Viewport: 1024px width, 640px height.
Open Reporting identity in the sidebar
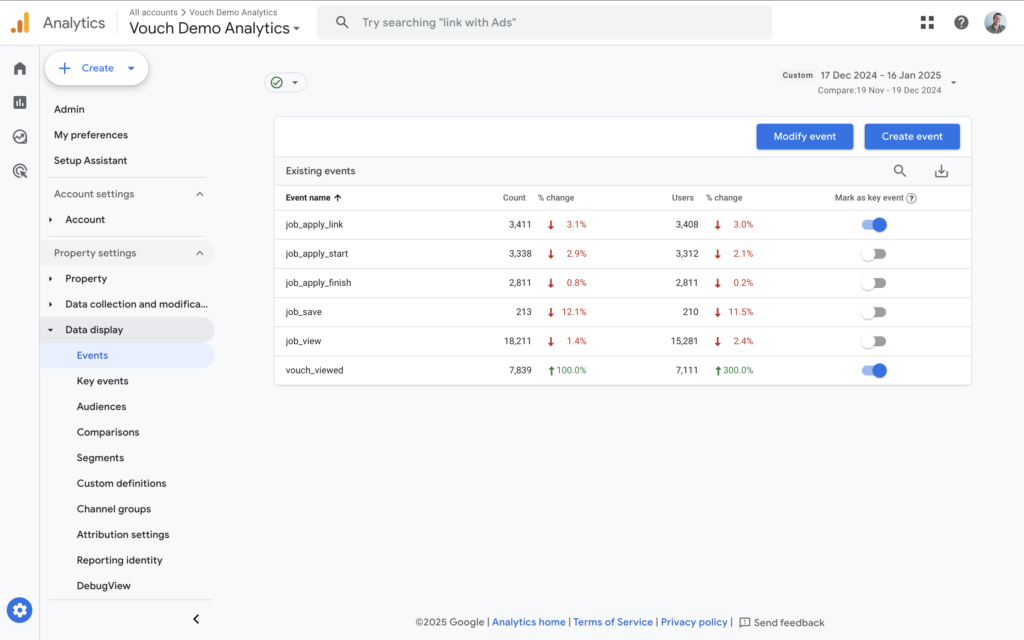120,560
